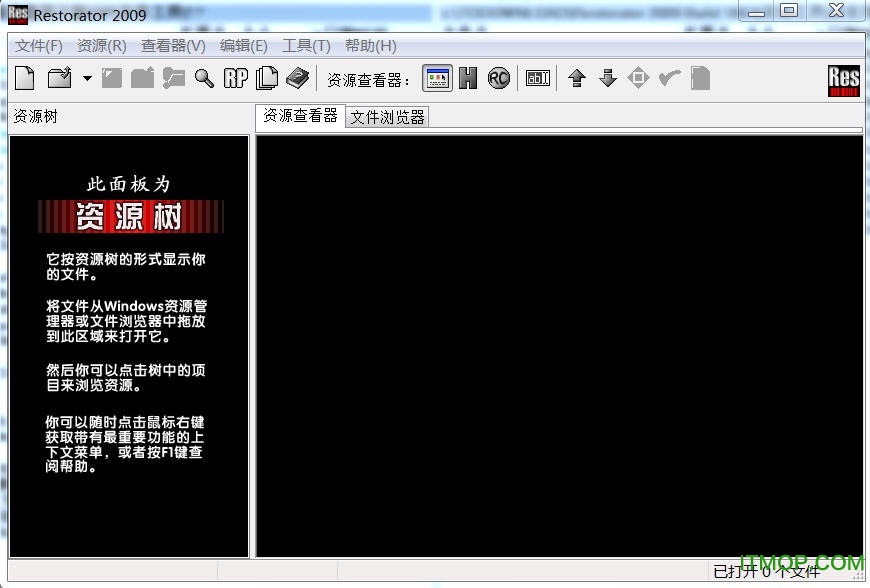Click the 已打开 0 个文件 status area
870x588 pixels.
pos(765,572)
